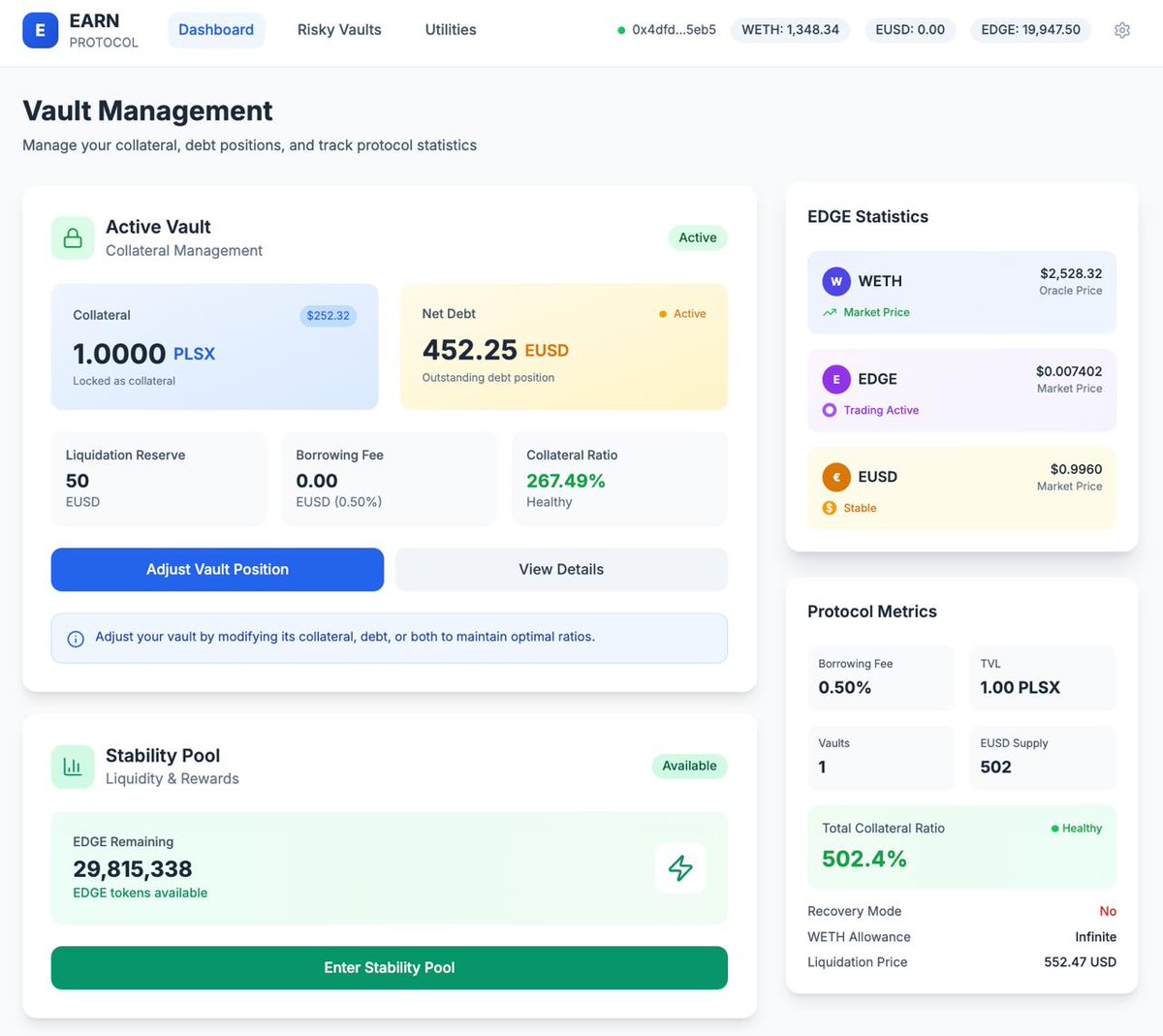Click the Stable dollar coin icon

pyautogui.click(x=830, y=508)
